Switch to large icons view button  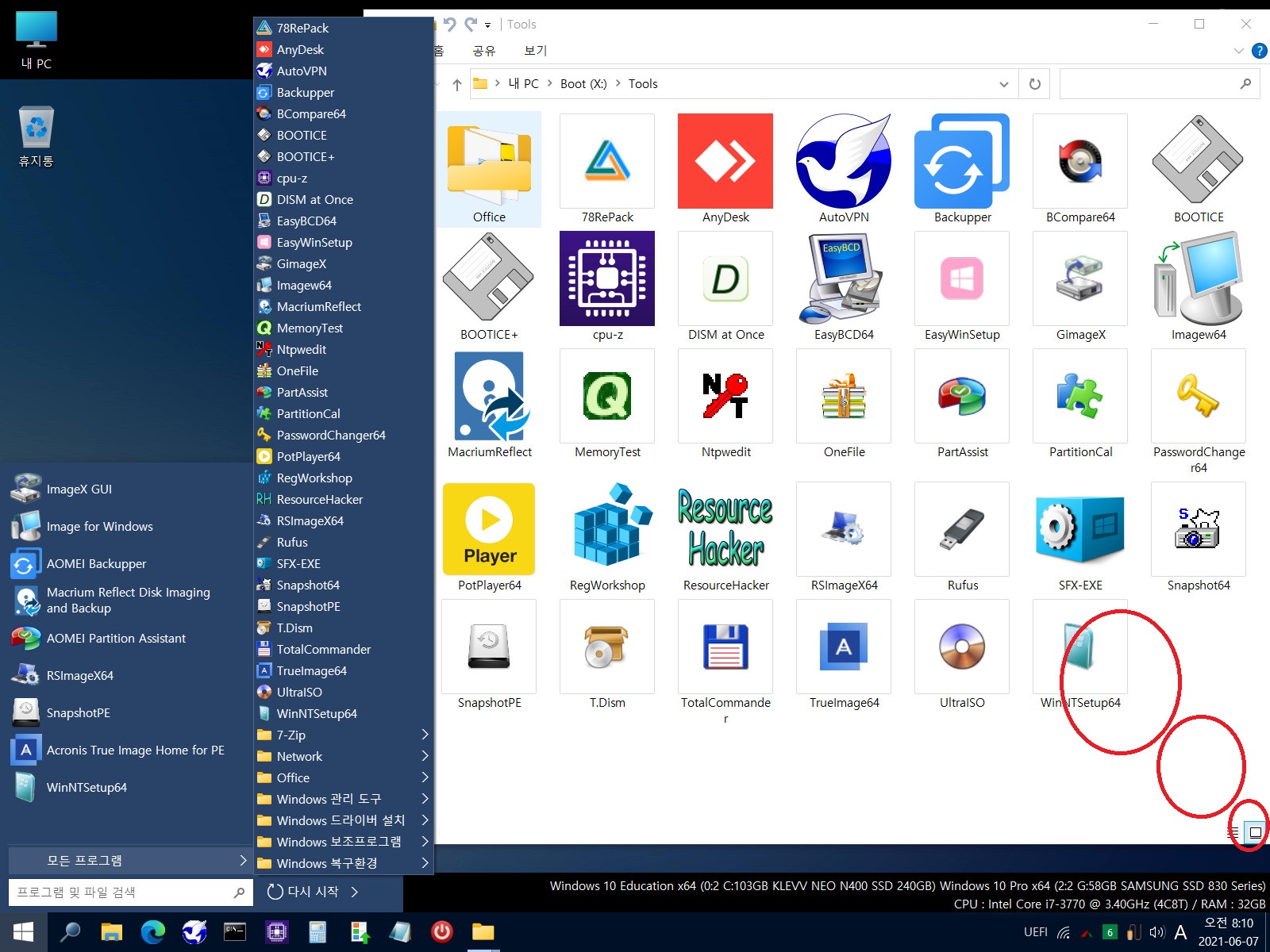(1255, 832)
